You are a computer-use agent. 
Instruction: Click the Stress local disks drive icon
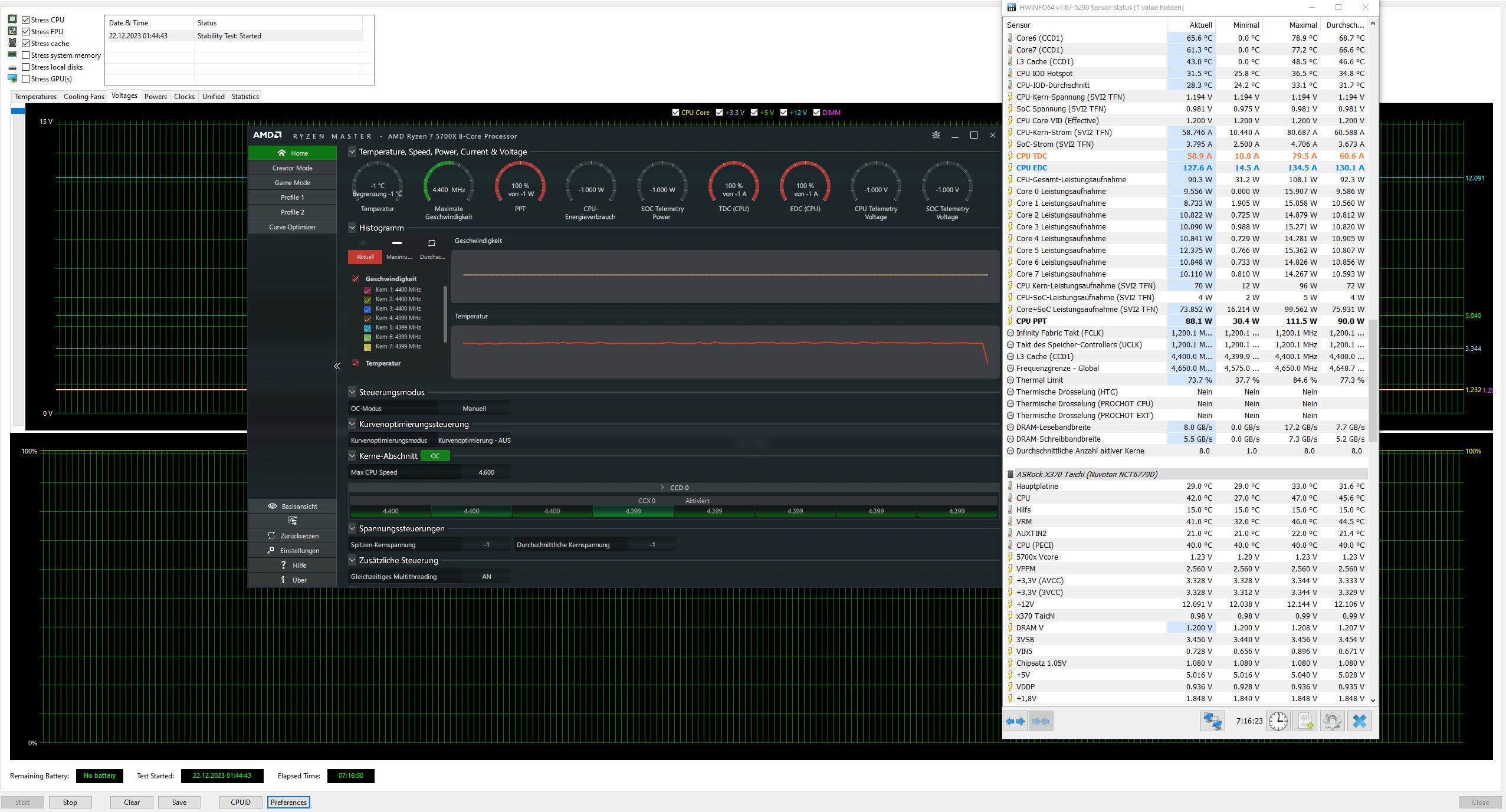pyautogui.click(x=12, y=67)
